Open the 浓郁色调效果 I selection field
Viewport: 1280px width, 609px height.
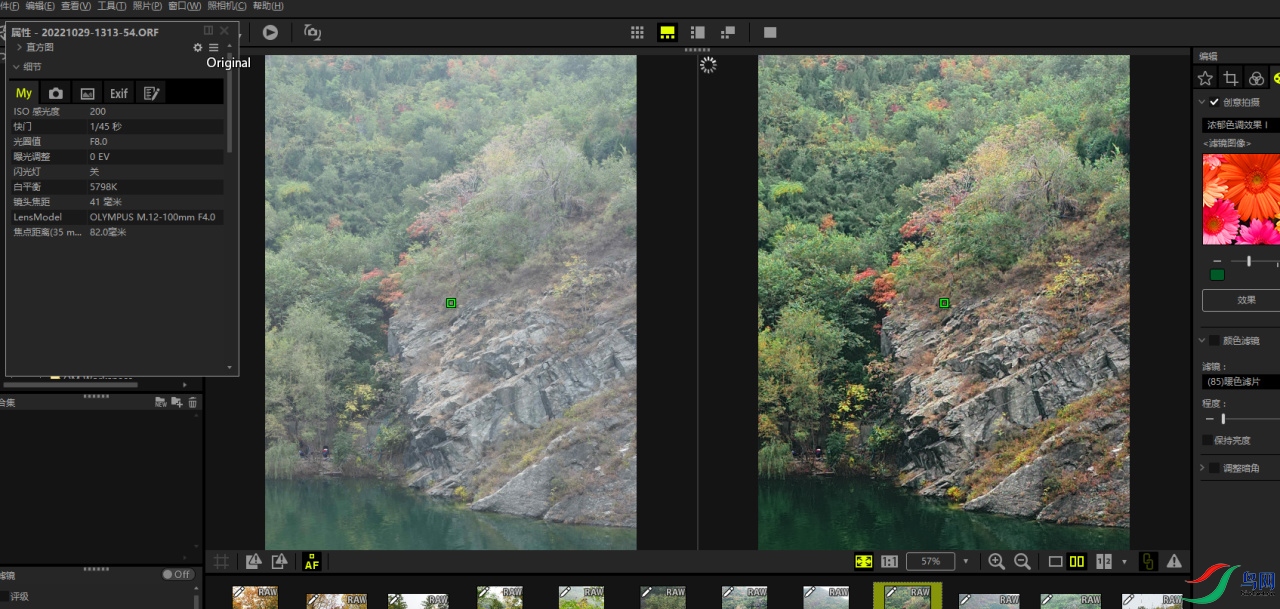(x=1240, y=126)
